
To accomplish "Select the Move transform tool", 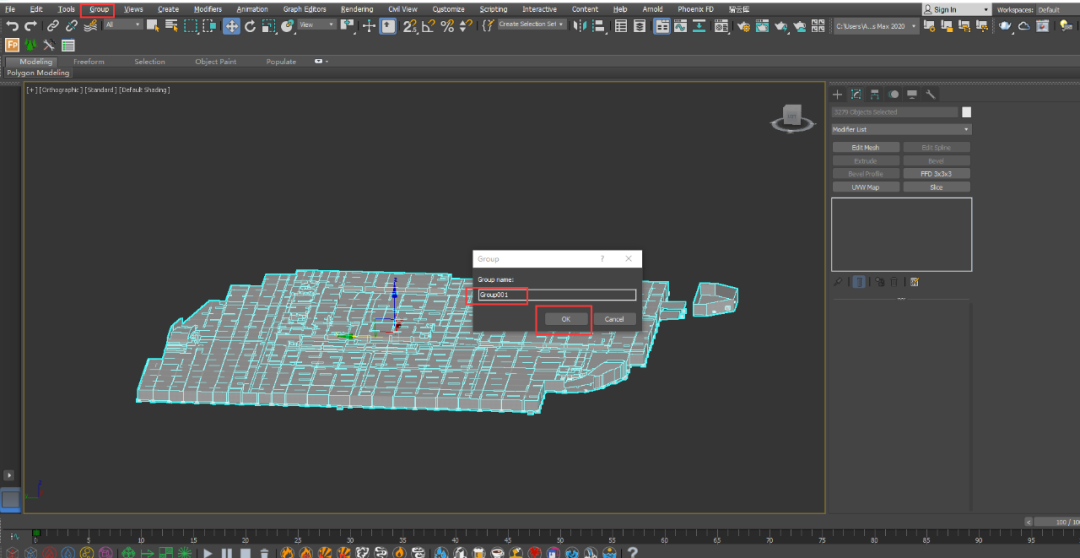I will pyautogui.click(x=231, y=26).
